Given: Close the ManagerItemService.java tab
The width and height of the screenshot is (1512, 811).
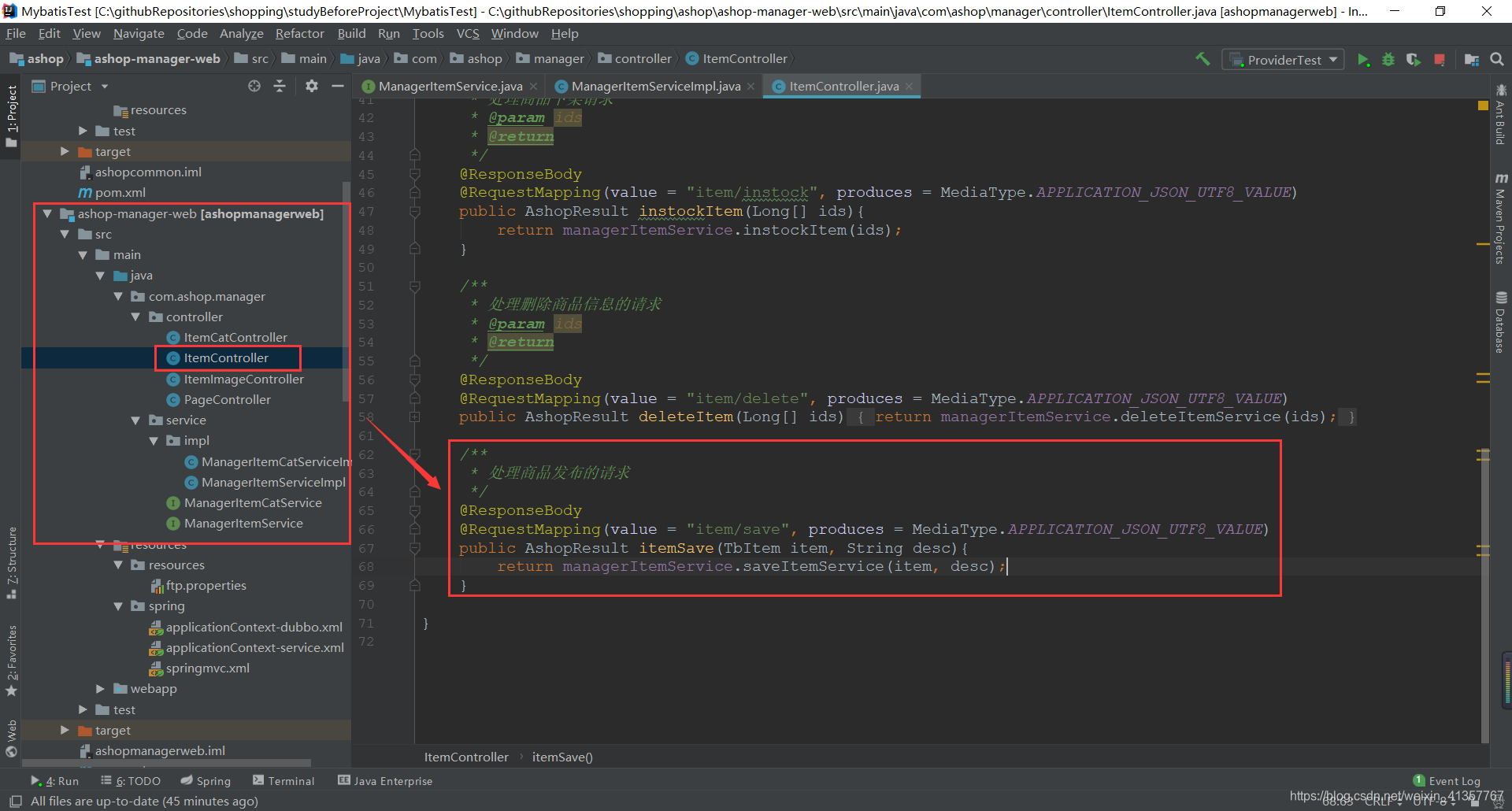Looking at the screenshot, I should [534, 87].
